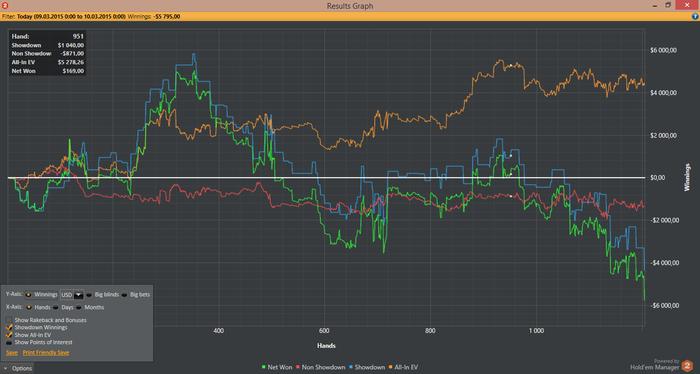
Task: Select Big bets for the Y-axis
Action: pyautogui.click(x=125, y=295)
